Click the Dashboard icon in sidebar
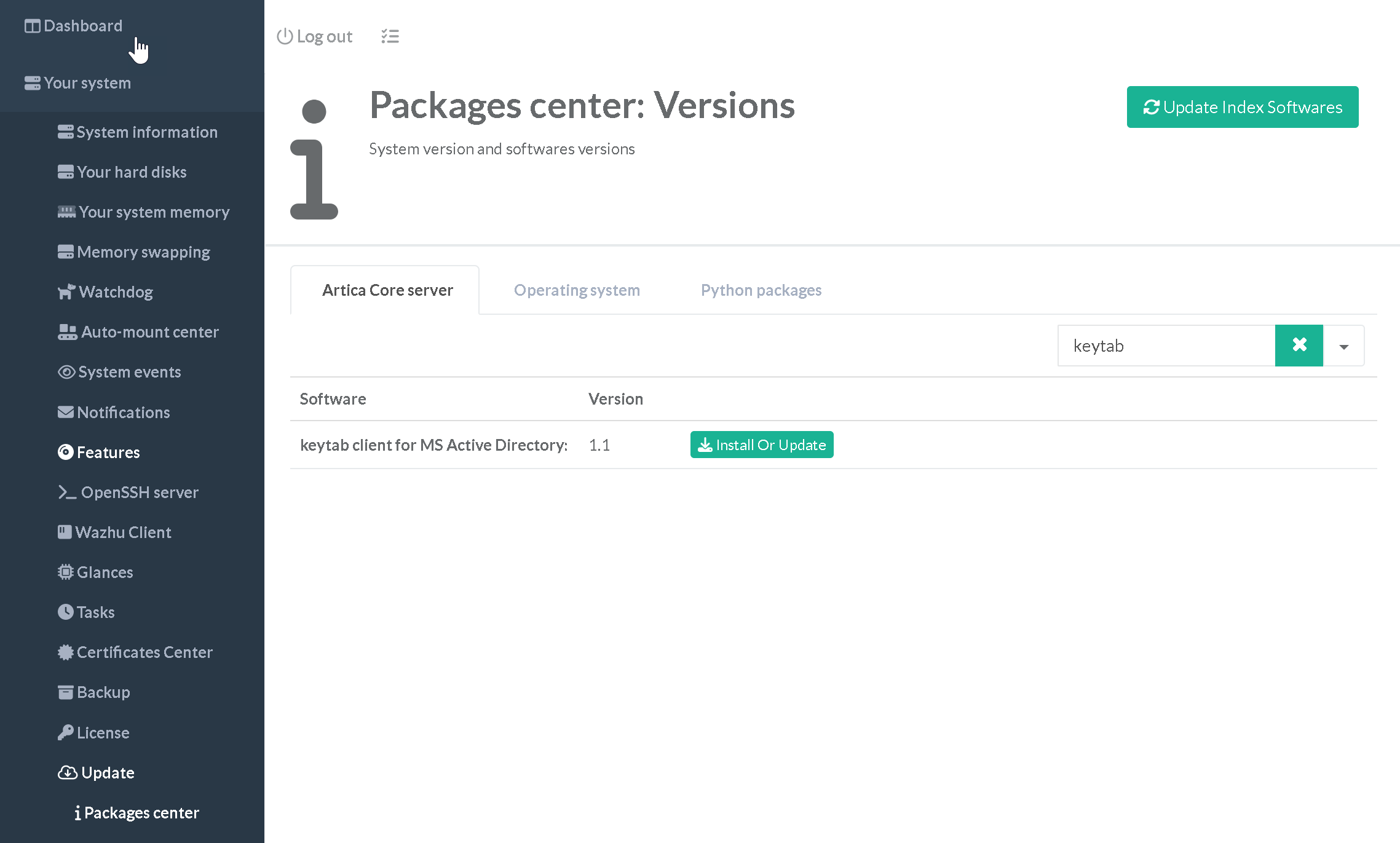The height and width of the screenshot is (843, 1400). pos(32,26)
